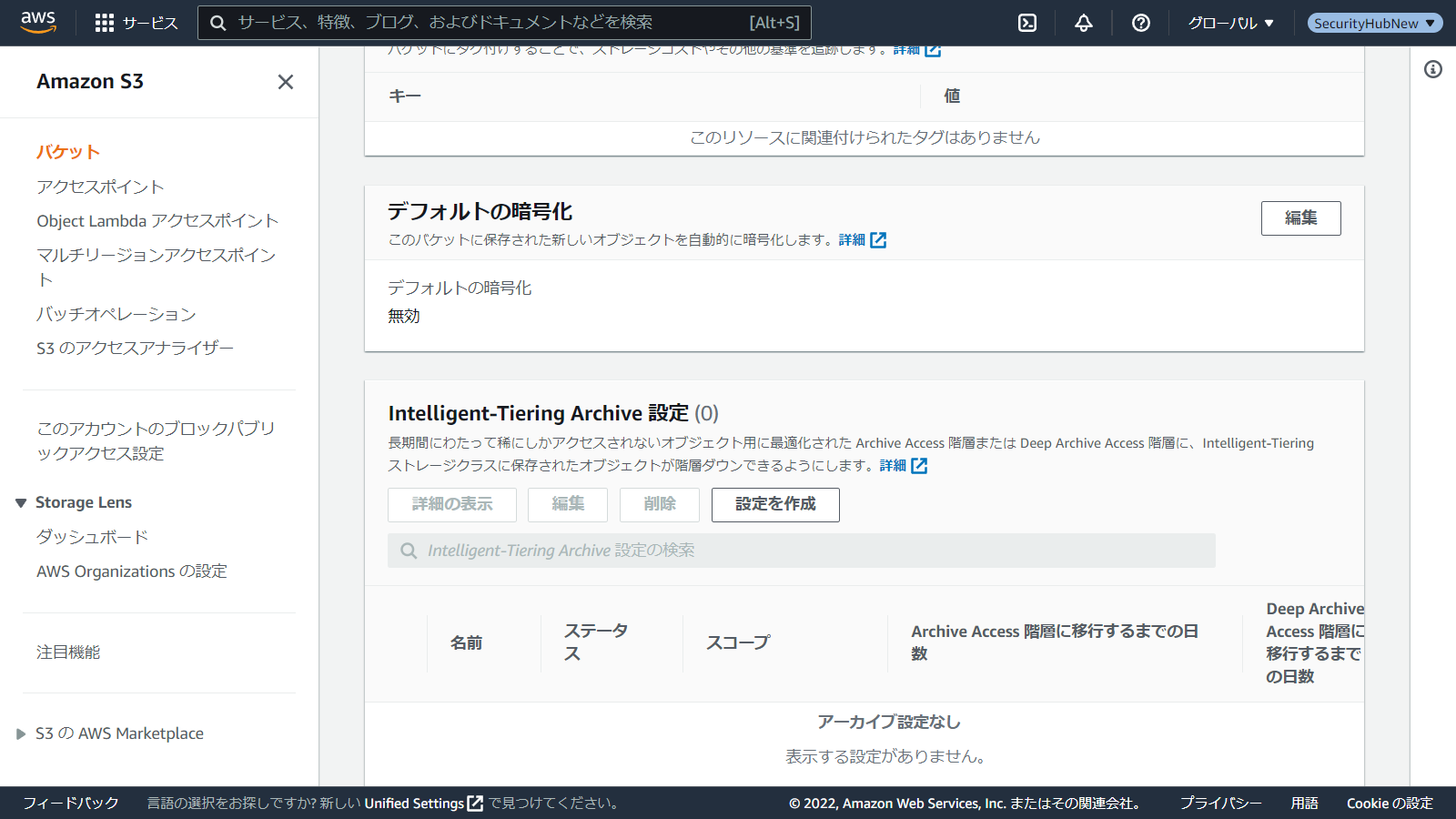
Task: Click 編集 button for default encryption
Action: tap(1300, 218)
